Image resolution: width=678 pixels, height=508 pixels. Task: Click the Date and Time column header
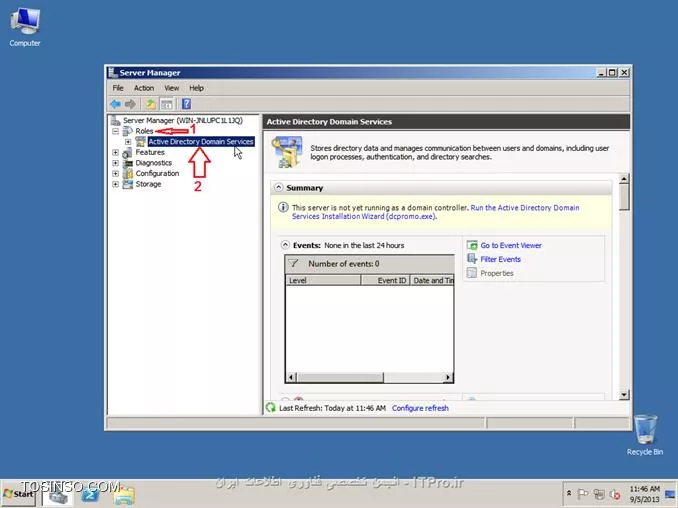click(x=432, y=280)
